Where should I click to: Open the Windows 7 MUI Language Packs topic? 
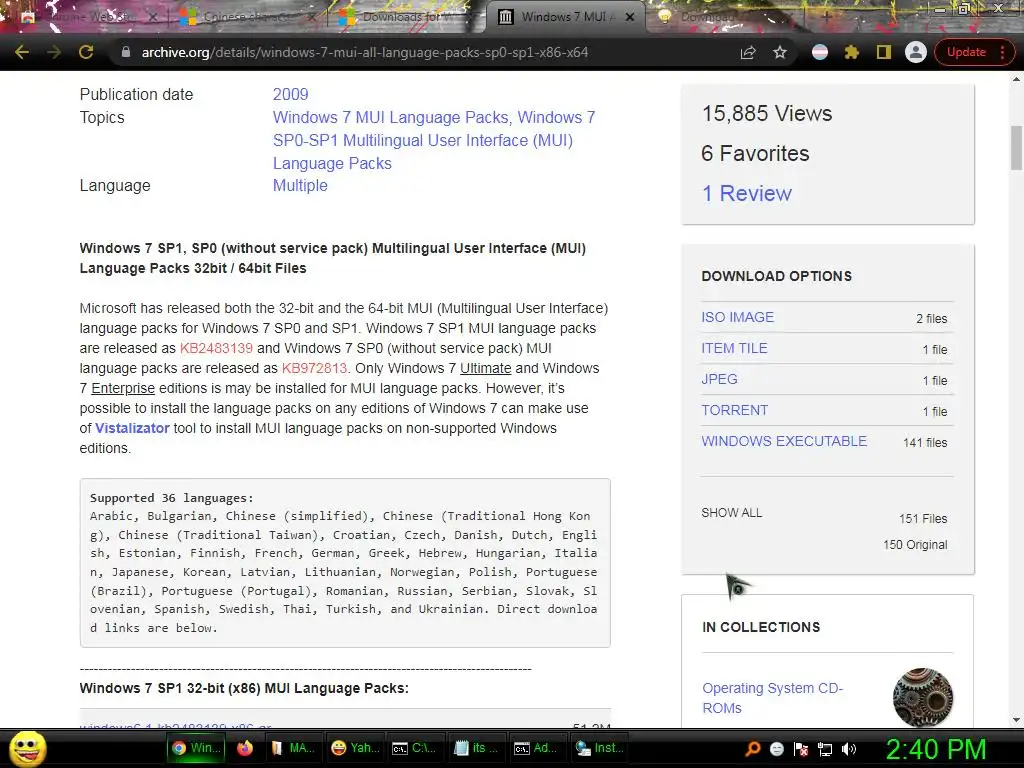point(391,117)
